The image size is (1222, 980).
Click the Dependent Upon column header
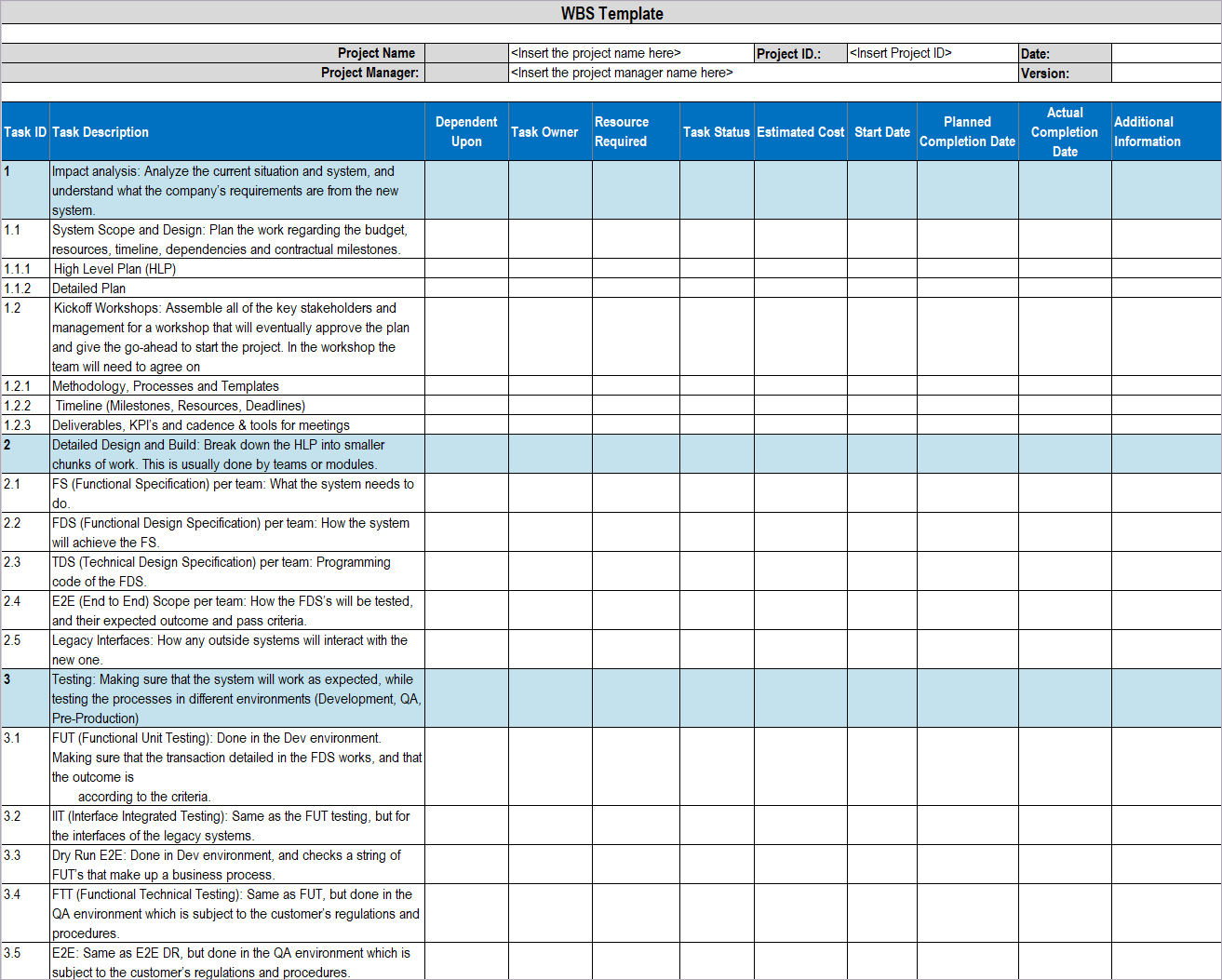click(465, 131)
